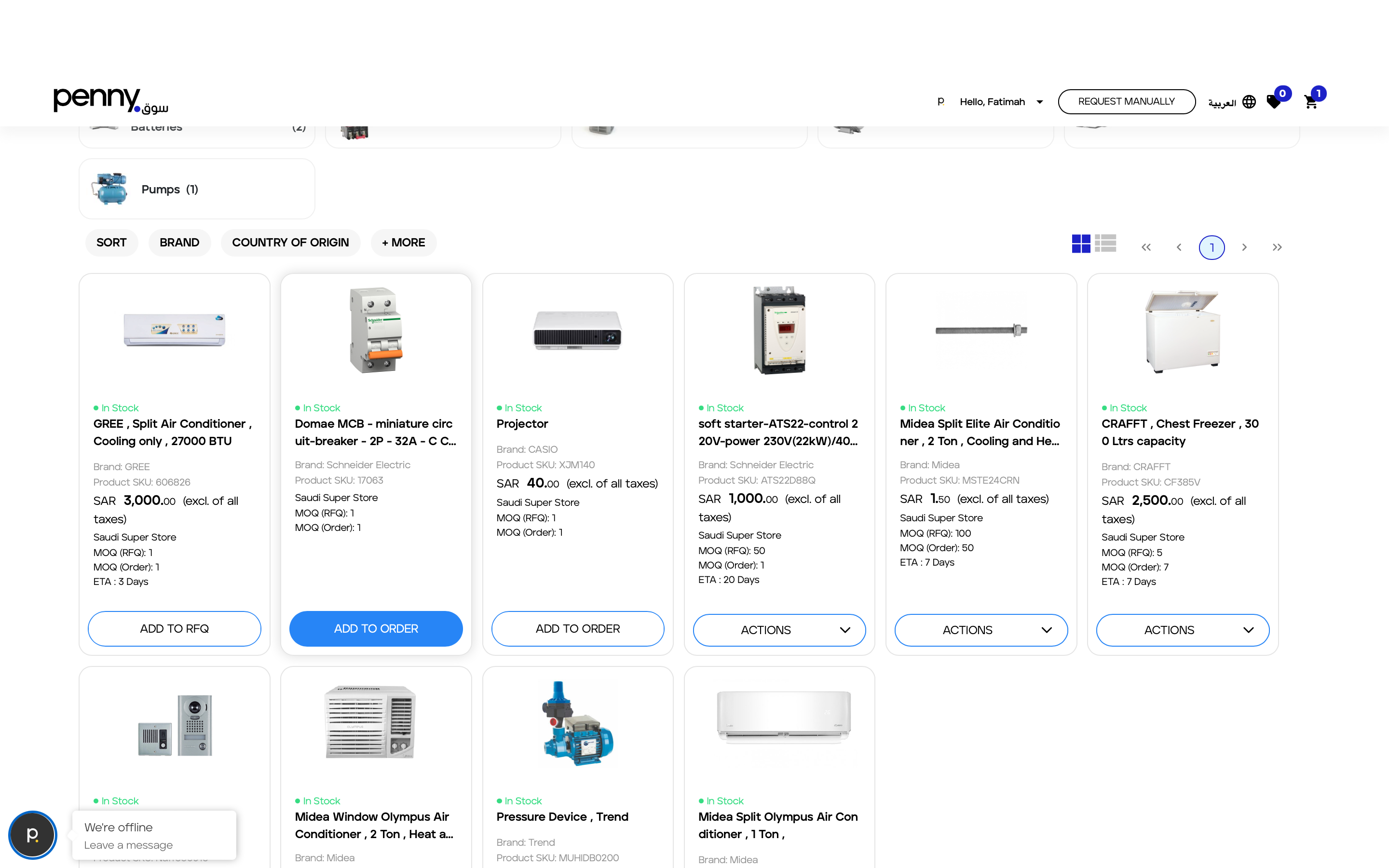Open the SORT filter dropdown
The image size is (1389, 868).
click(x=111, y=242)
